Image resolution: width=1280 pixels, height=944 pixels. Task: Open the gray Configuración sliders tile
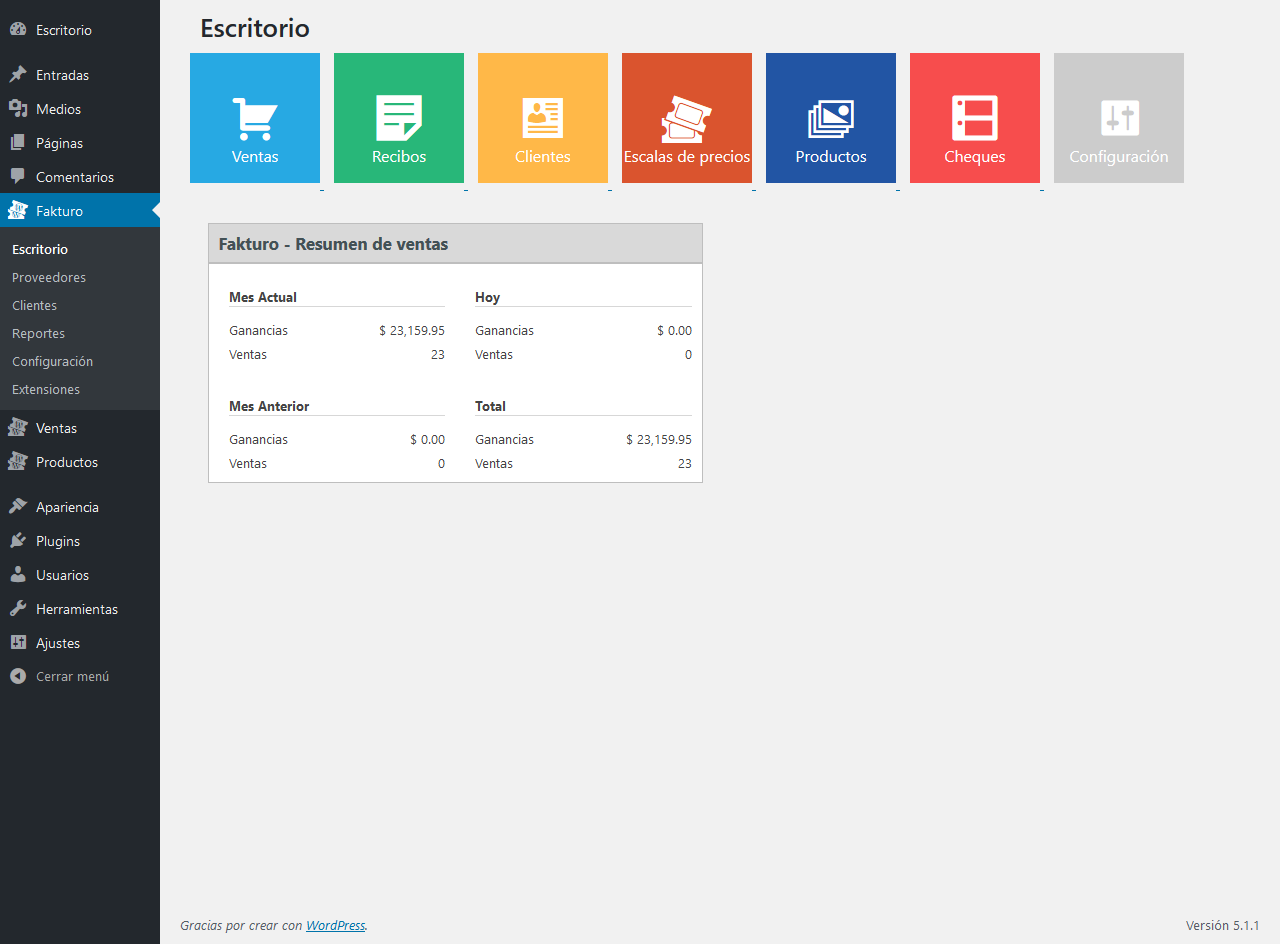pyautogui.click(x=1119, y=118)
